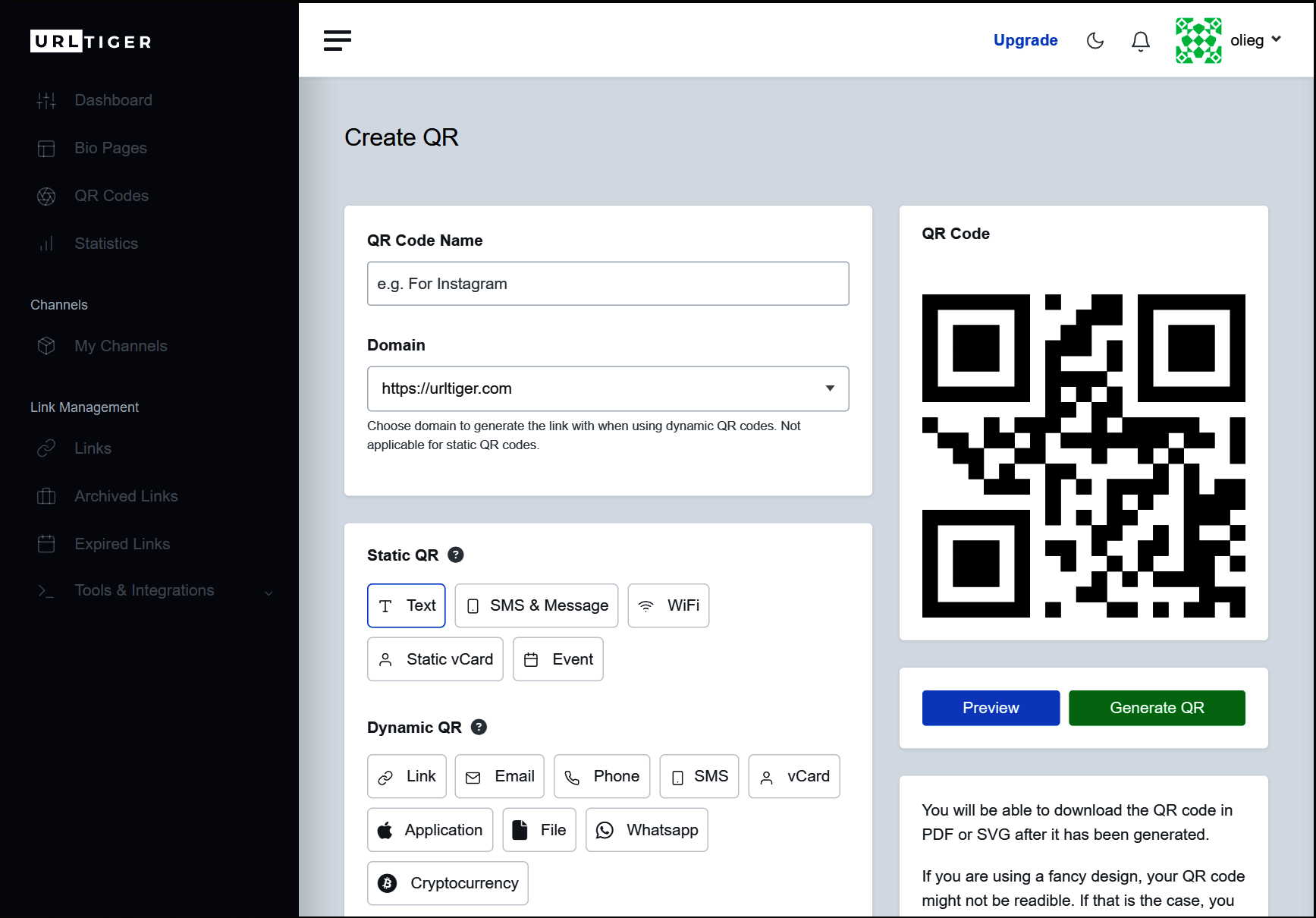Click the Bio Pages layout icon
This screenshot has width=1316, height=918.
click(x=46, y=148)
